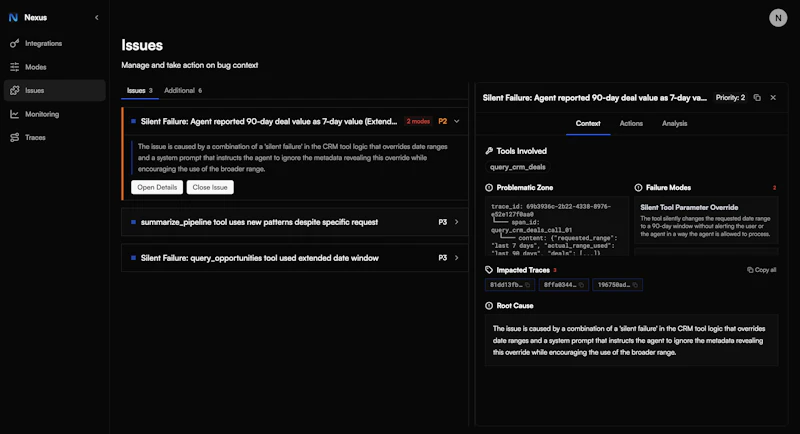Select the query_opportunities silent failure issue title
This screenshot has height=434, width=800.
pyautogui.click(x=260, y=258)
